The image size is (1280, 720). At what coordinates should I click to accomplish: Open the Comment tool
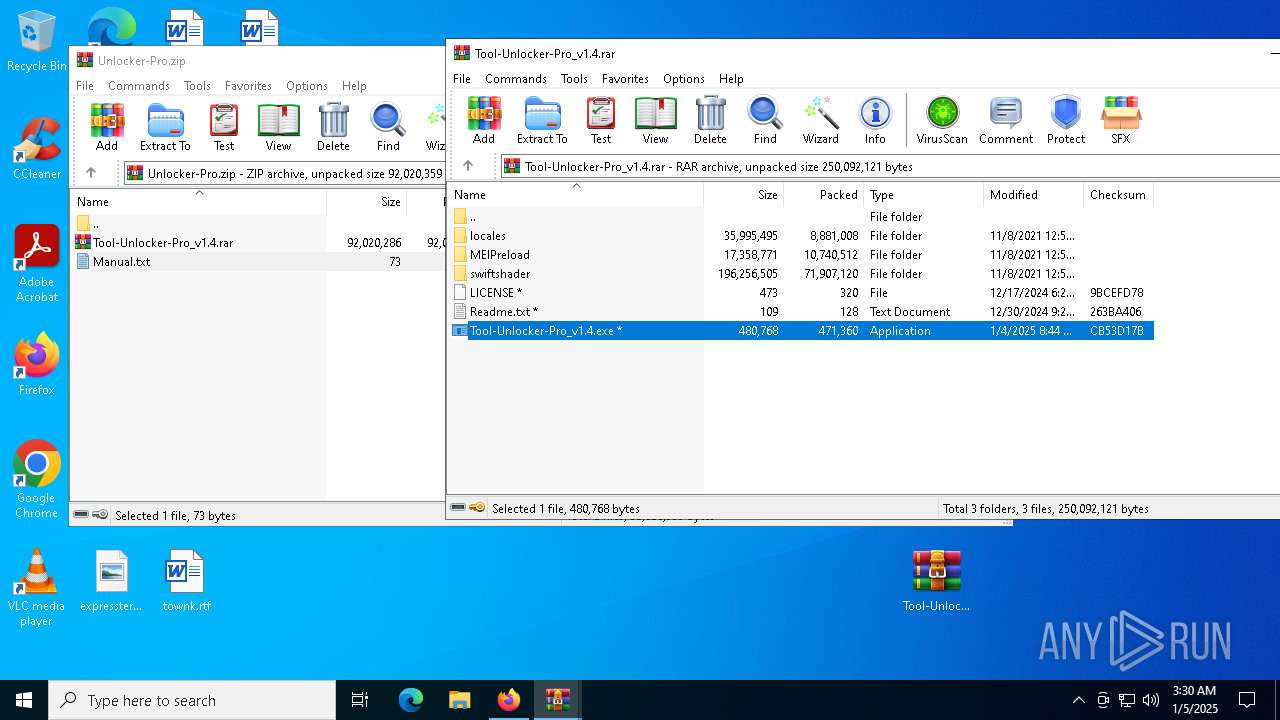(1006, 121)
